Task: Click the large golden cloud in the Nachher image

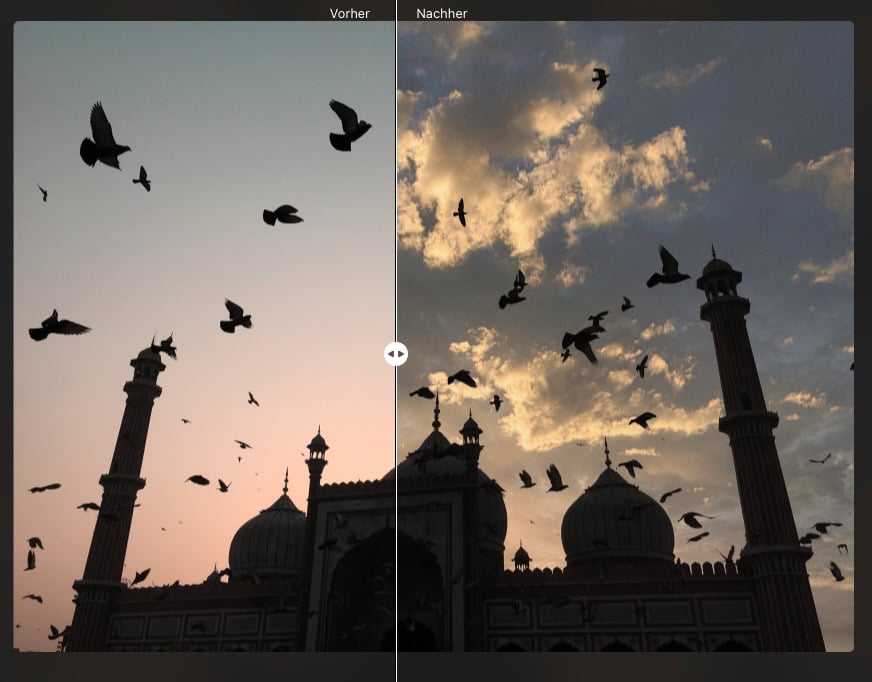Action: point(560,170)
